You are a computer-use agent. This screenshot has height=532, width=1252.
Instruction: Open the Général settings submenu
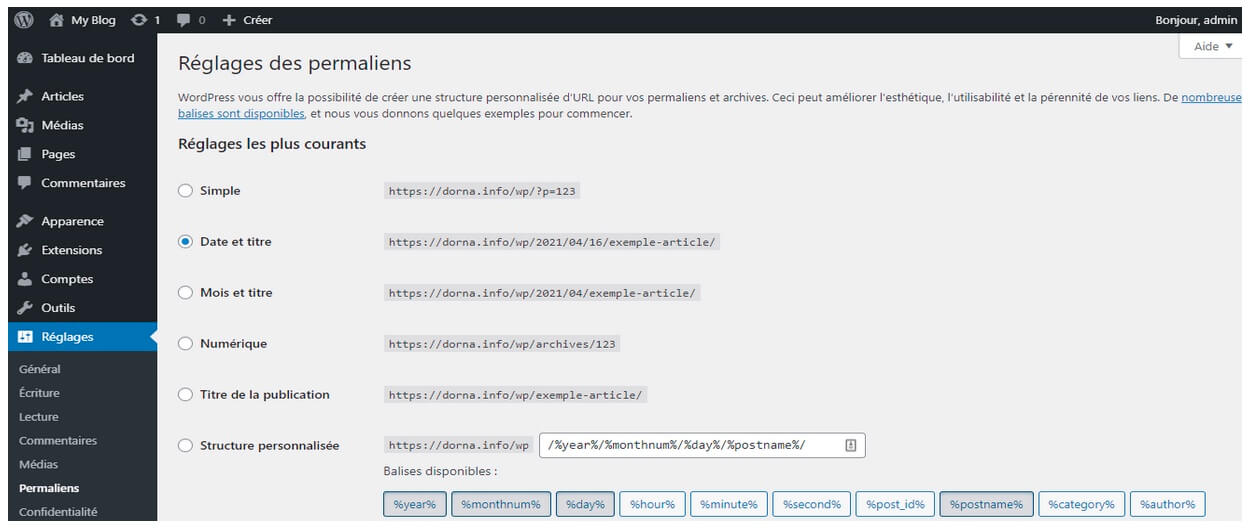(x=40, y=369)
